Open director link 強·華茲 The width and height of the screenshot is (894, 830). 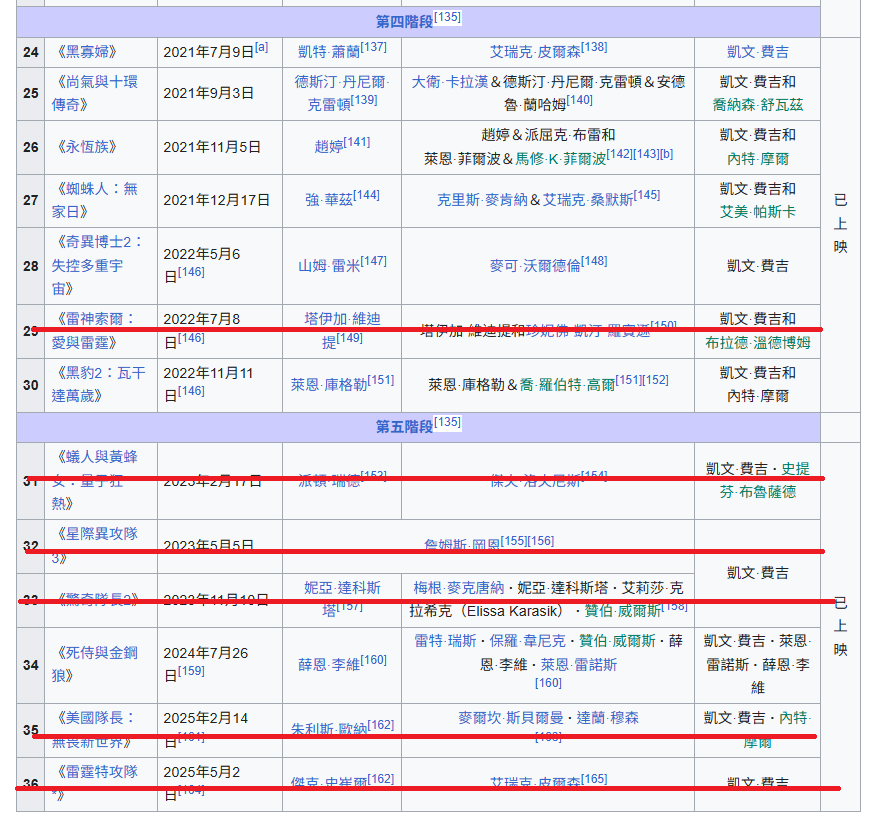pyautogui.click(x=329, y=200)
